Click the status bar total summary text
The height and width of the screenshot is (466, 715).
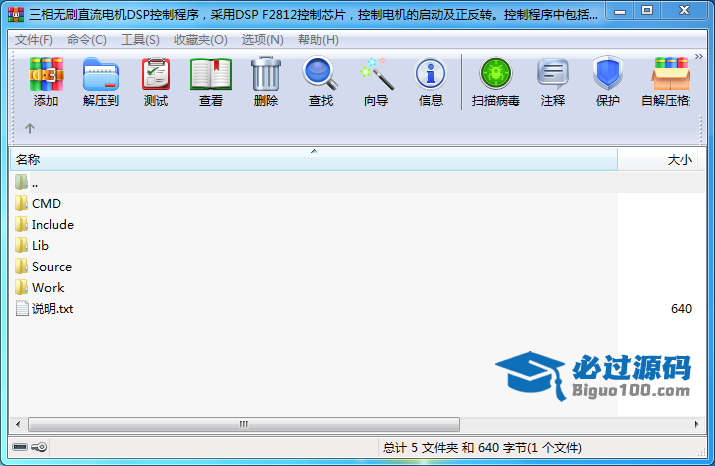point(482,448)
